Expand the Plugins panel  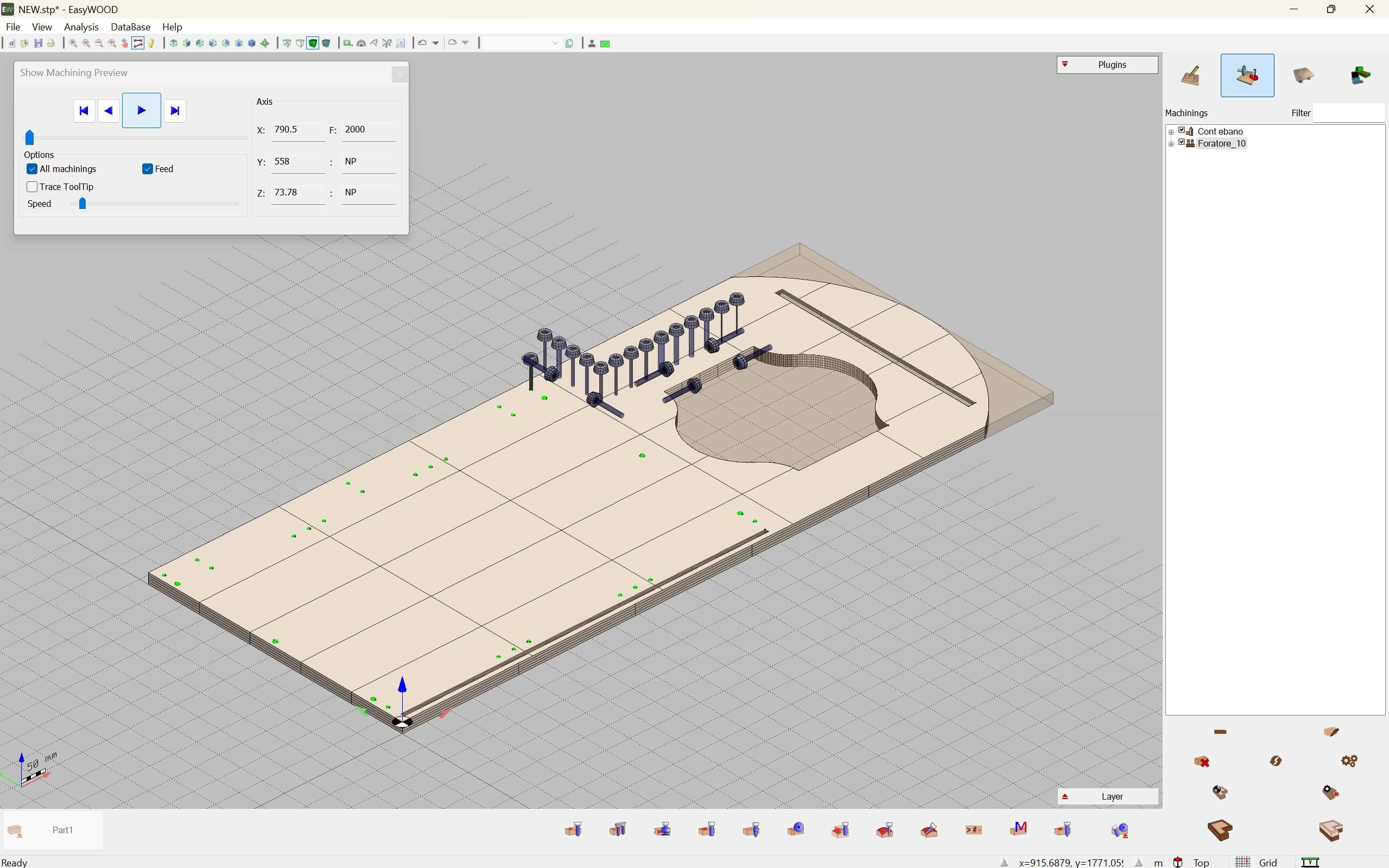[1107, 64]
